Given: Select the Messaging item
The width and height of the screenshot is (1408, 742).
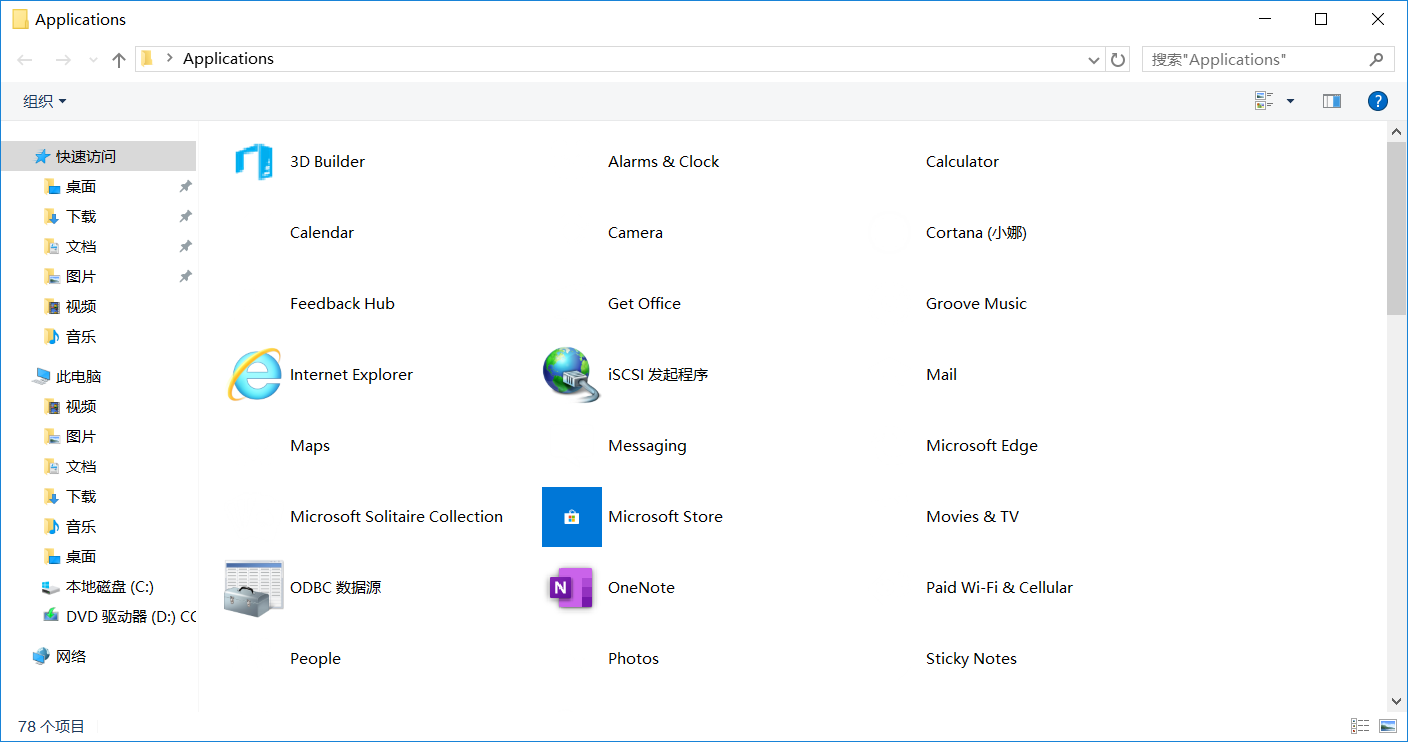Looking at the screenshot, I should click(647, 446).
